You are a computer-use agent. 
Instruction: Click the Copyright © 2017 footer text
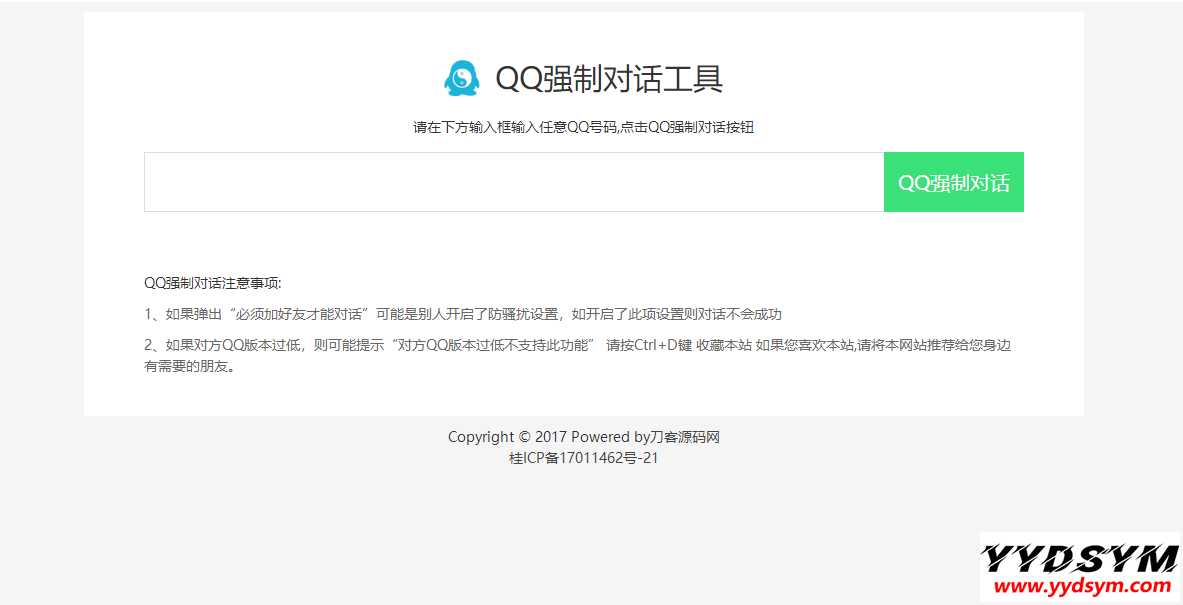pyautogui.click(x=507, y=437)
